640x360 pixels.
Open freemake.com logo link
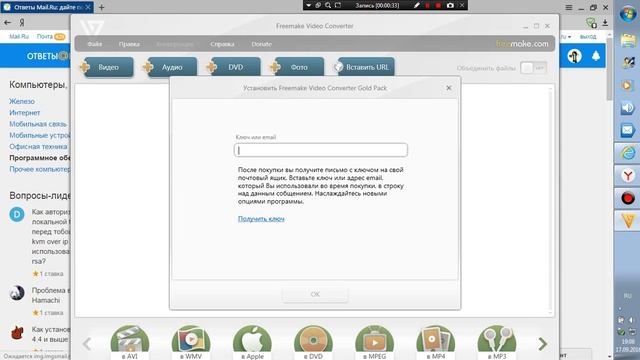pos(522,44)
